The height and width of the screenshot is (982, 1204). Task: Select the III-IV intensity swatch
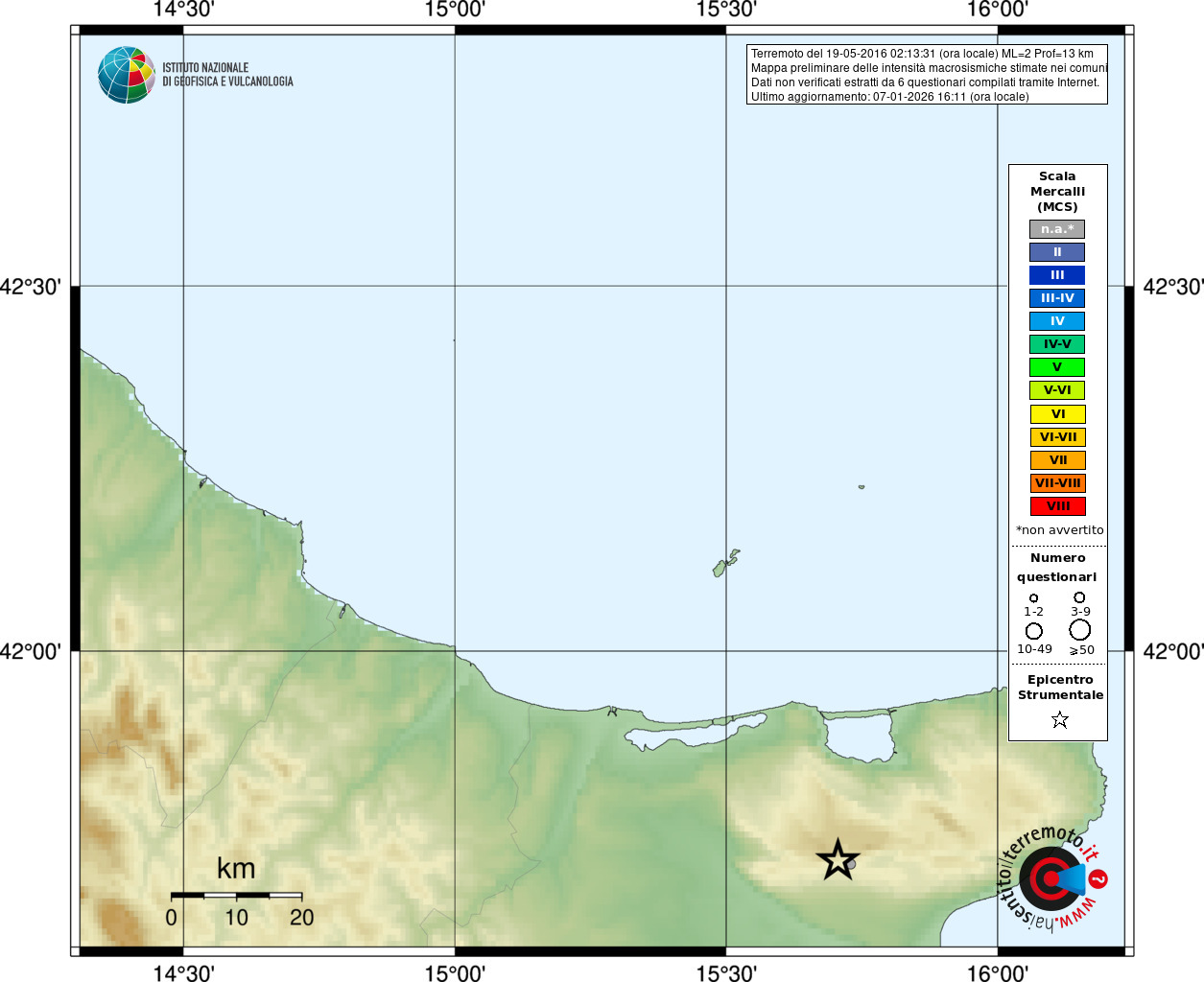(1057, 298)
